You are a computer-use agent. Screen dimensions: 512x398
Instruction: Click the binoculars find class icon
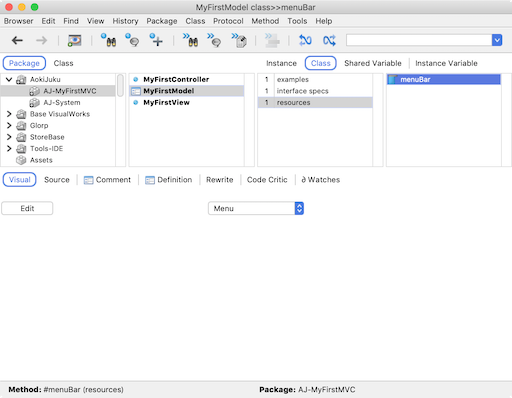[x=108, y=40]
